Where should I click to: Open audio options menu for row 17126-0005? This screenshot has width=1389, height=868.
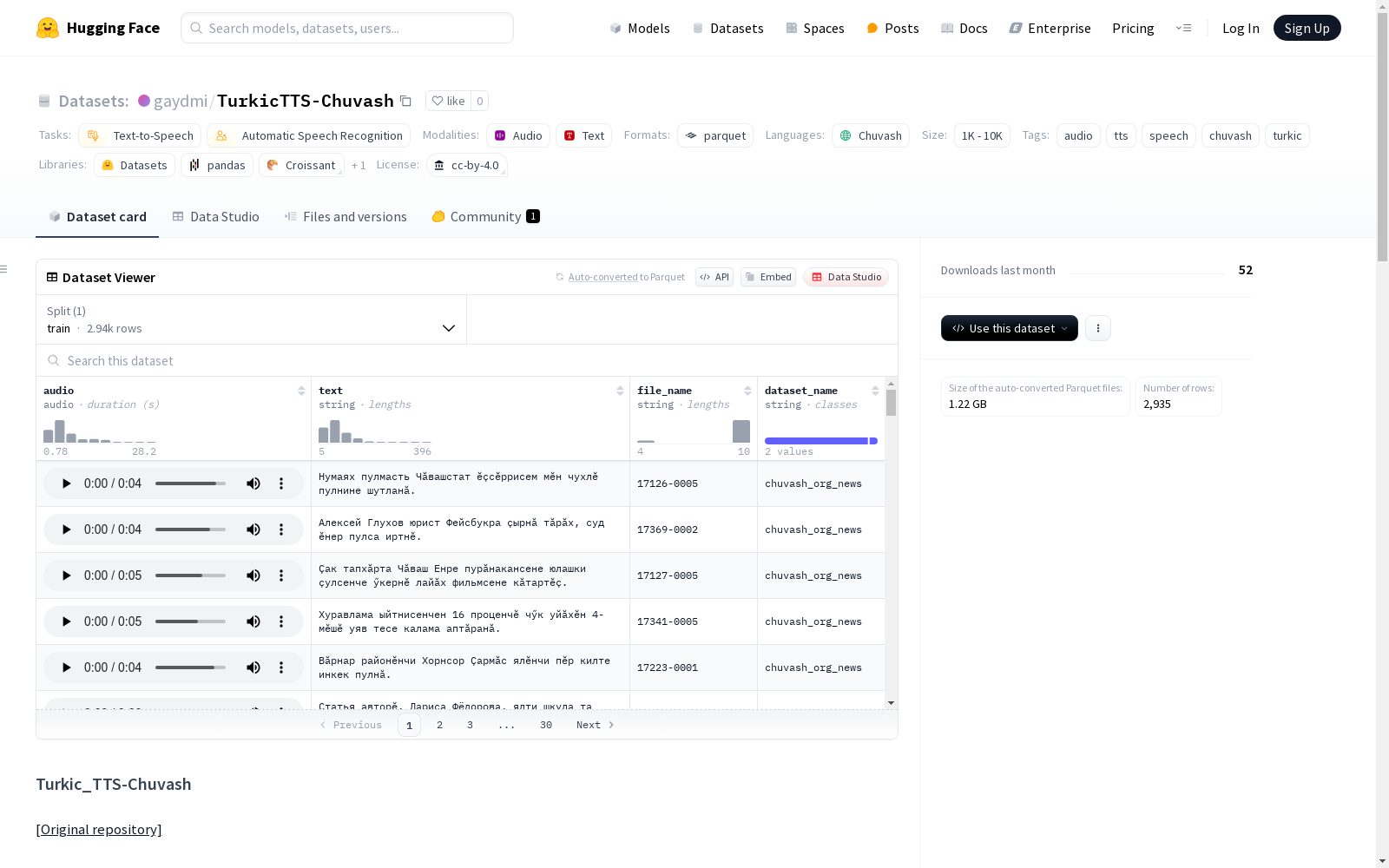pos(281,483)
